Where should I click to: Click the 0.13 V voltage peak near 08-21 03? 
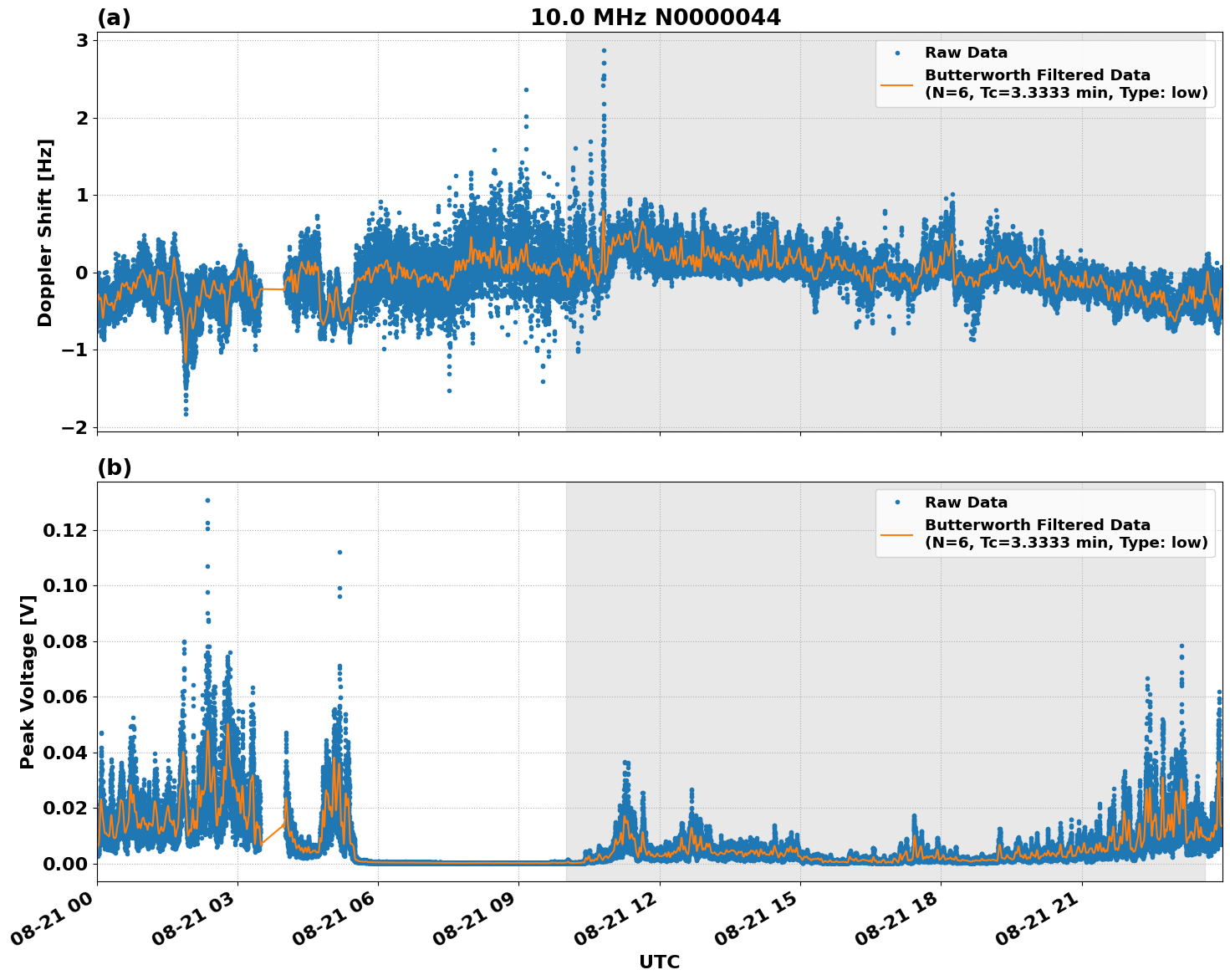(x=206, y=499)
